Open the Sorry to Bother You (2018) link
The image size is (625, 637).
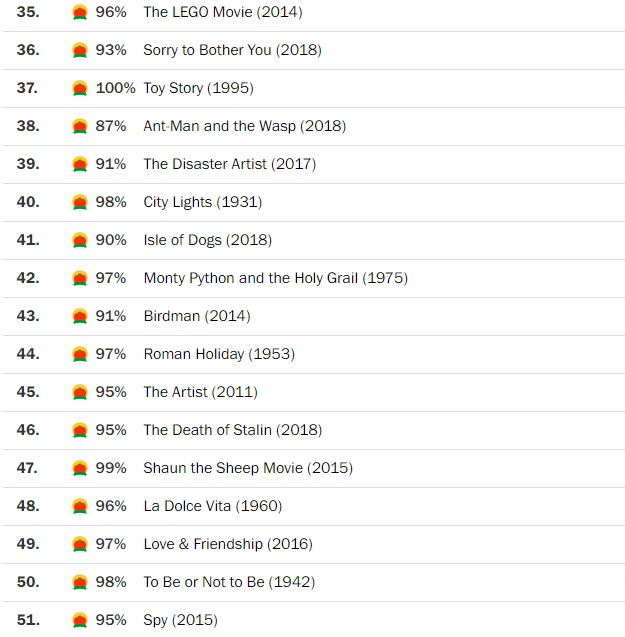coord(232,50)
